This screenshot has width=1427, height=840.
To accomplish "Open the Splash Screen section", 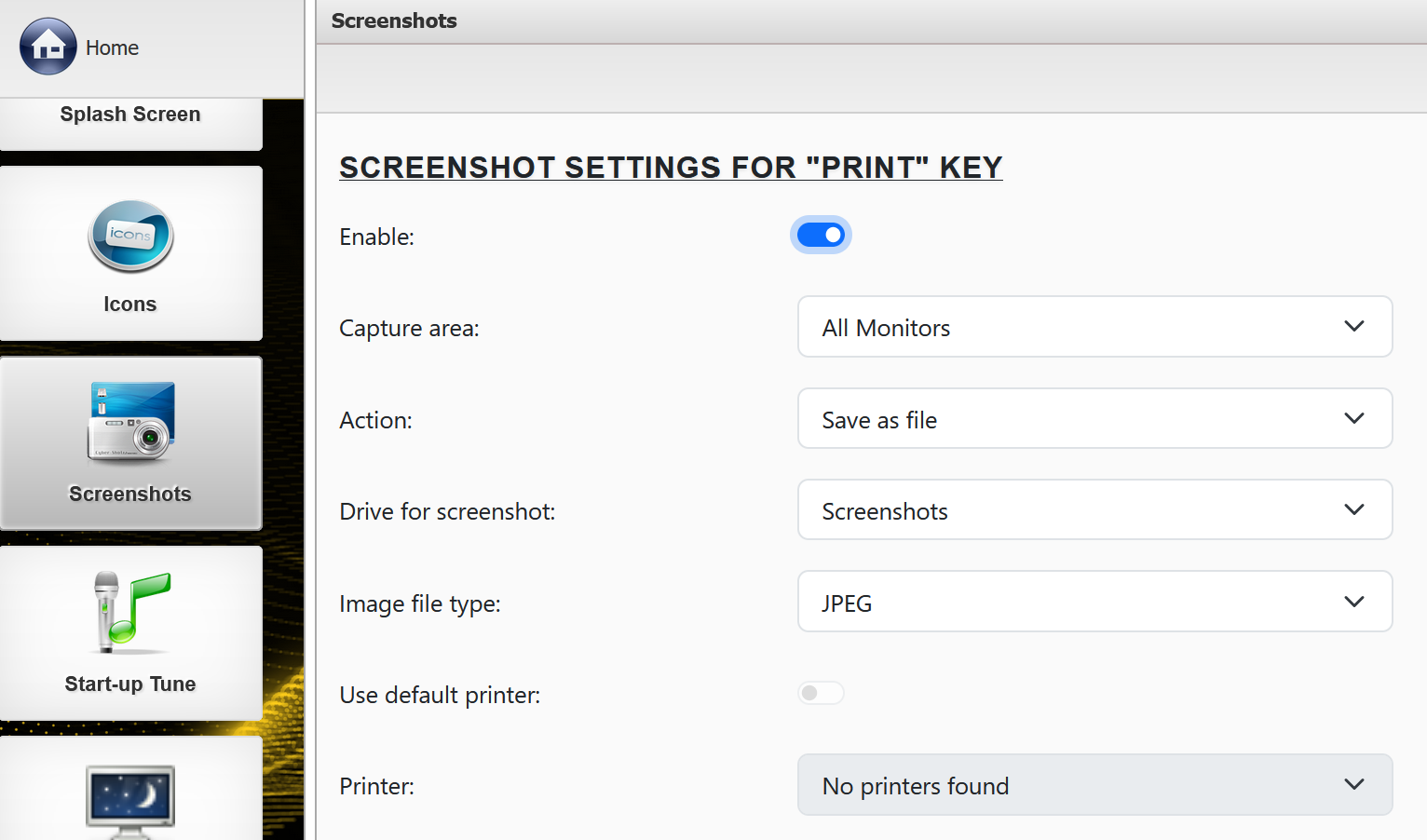I will coord(130,115).
